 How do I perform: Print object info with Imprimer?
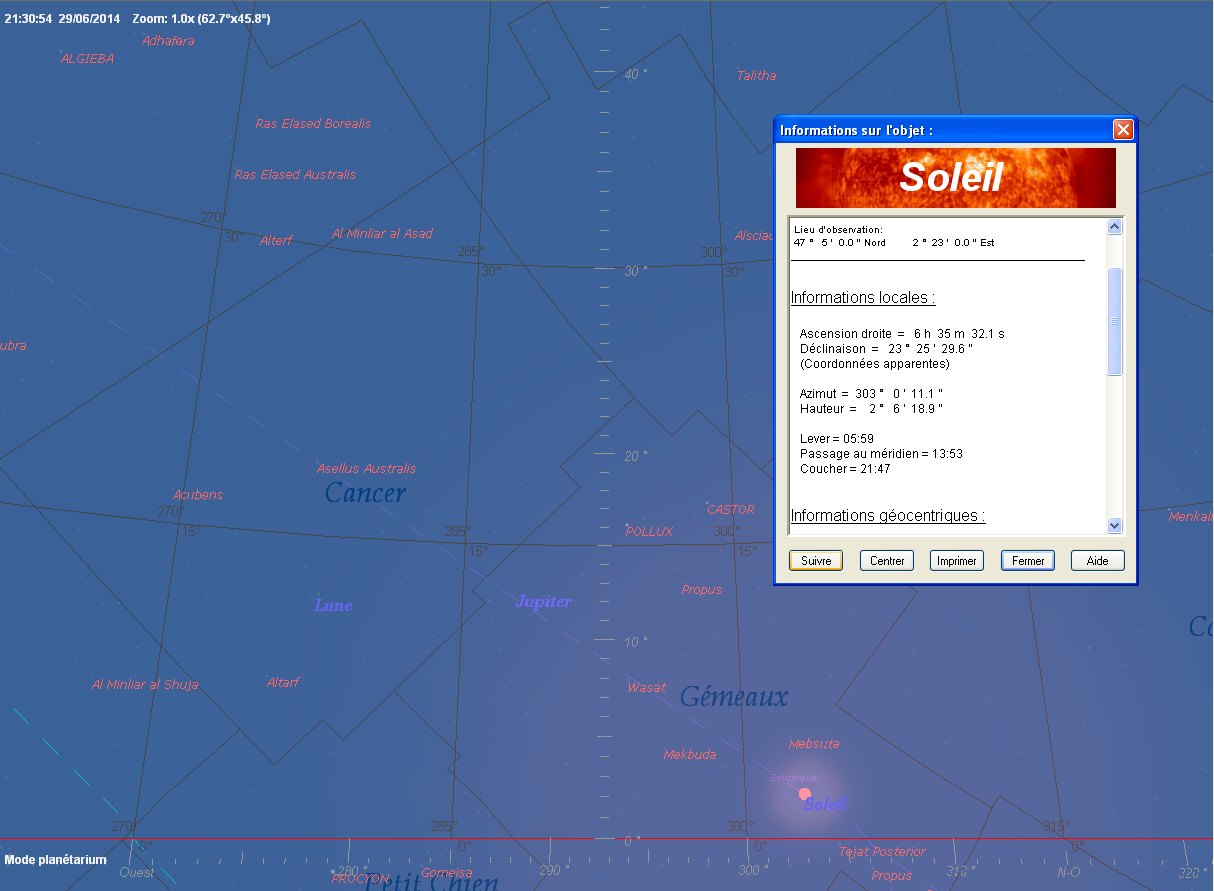coord(956,561)
